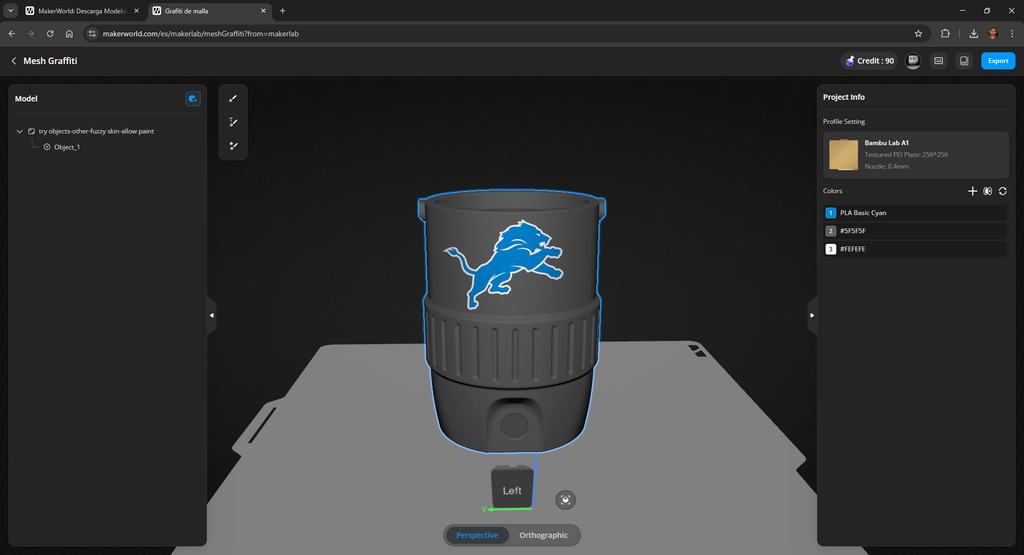Screen dimensions: 1024x555
Task: Open the Chrome three-dot menu
Action: coord(1012,33)
